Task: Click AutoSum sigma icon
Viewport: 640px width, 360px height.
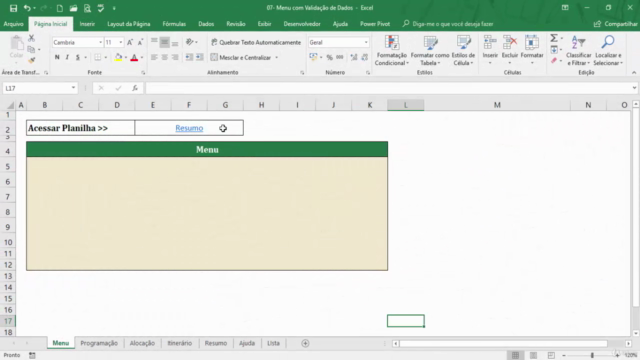Action: coord(554,38)
